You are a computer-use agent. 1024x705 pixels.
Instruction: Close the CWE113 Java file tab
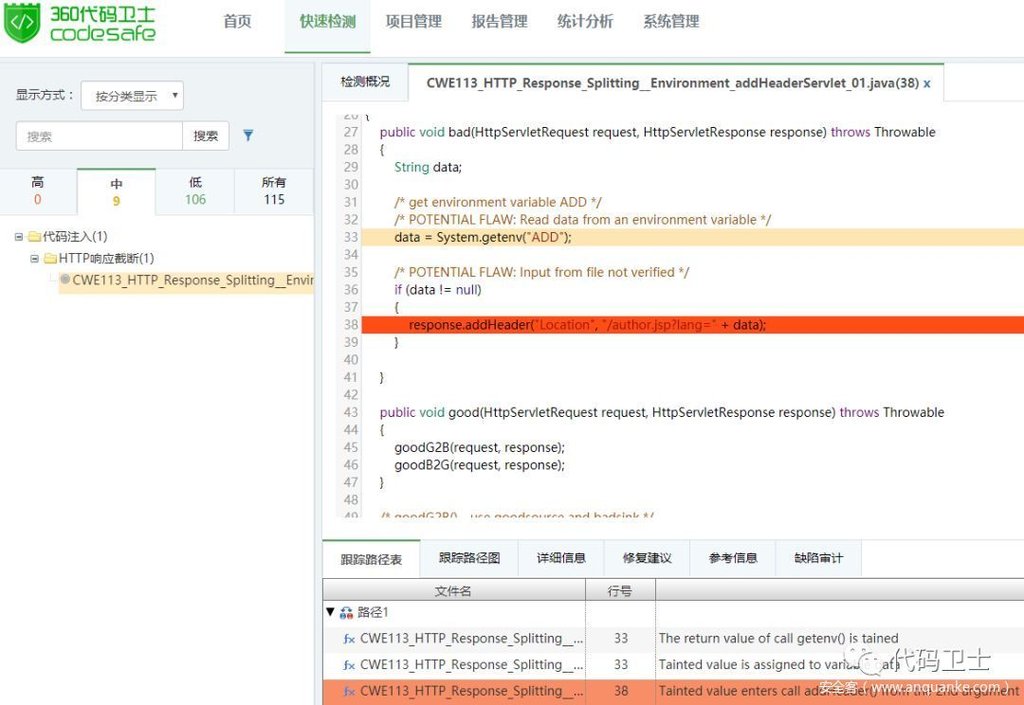point(927,84)
